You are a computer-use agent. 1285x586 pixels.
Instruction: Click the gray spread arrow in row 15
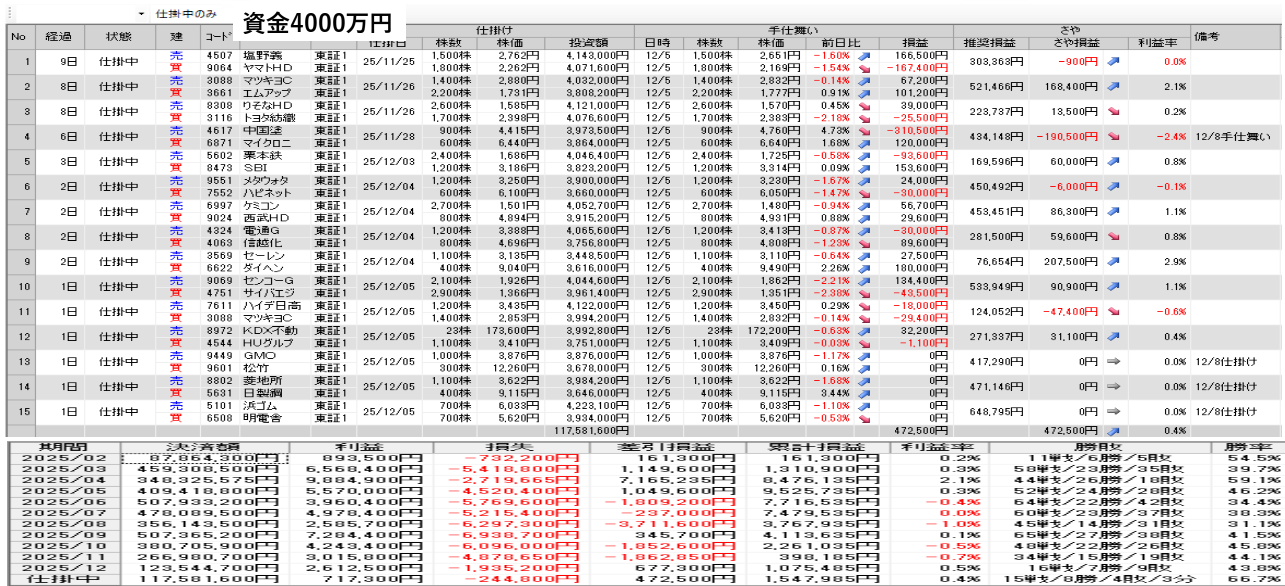click(1112, 411)
